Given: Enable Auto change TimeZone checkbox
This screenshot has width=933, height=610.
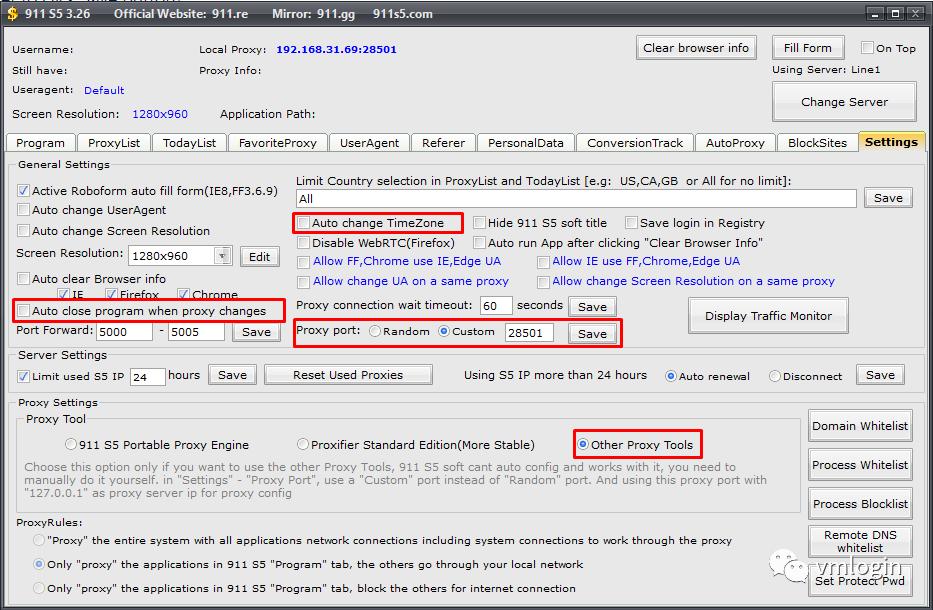Looking at the screenshot, I should click(x=303, y=223).
